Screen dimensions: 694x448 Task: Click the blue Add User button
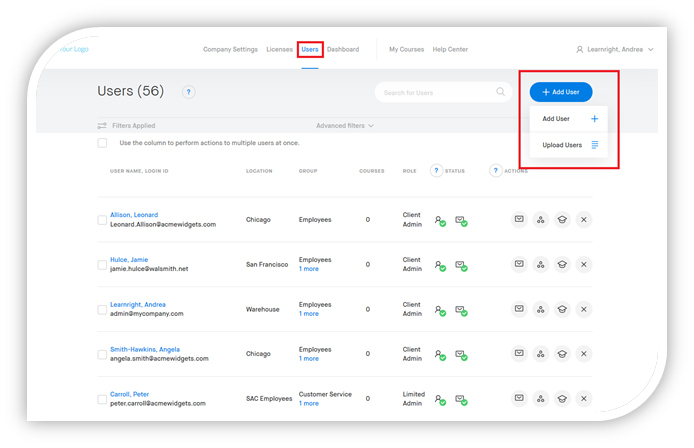(x=561, y=92)
